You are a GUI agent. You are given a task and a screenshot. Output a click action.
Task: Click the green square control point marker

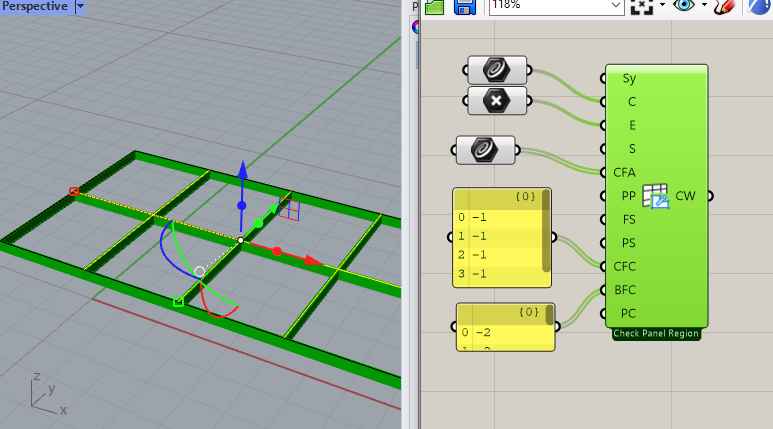point(178,301)
